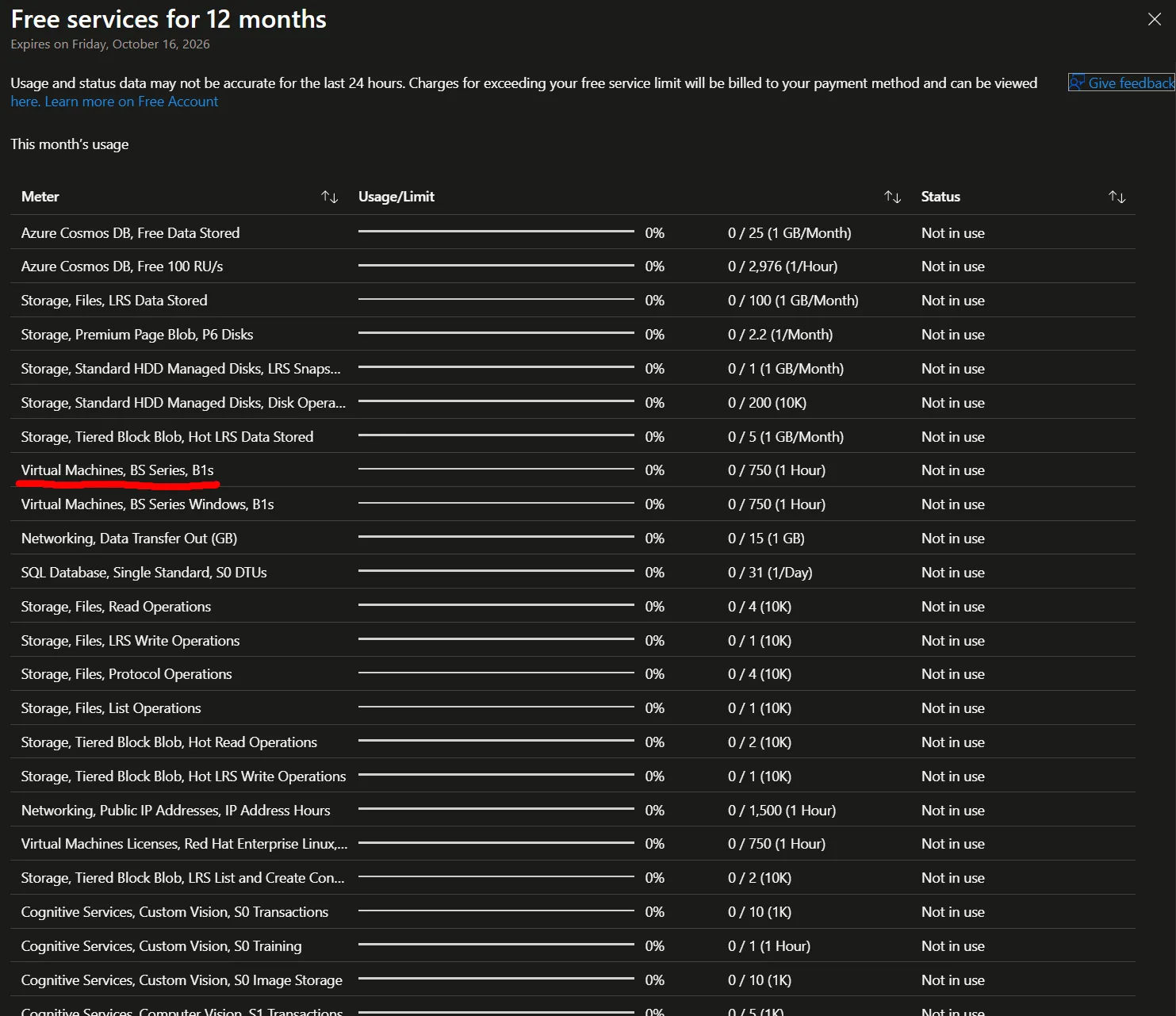
Task: Select the Standard HDD Managed Disks, LRS Snaps... meter
Action: pyautogui.click(x=181, y=369)
